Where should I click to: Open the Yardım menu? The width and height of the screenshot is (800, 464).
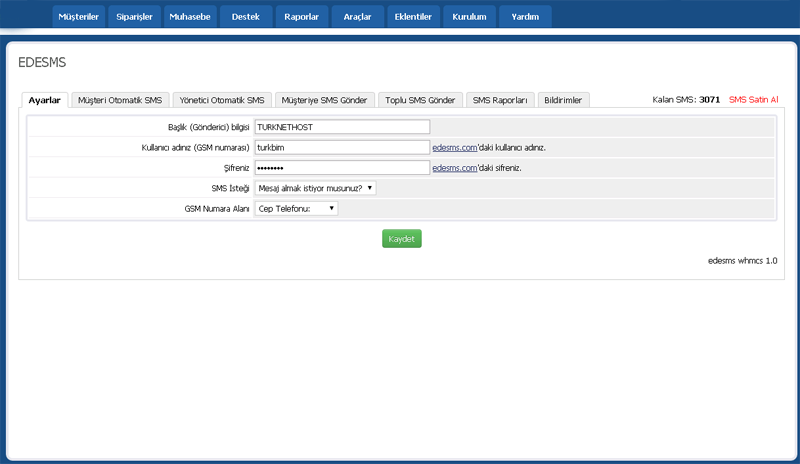[x=525, y=17]
